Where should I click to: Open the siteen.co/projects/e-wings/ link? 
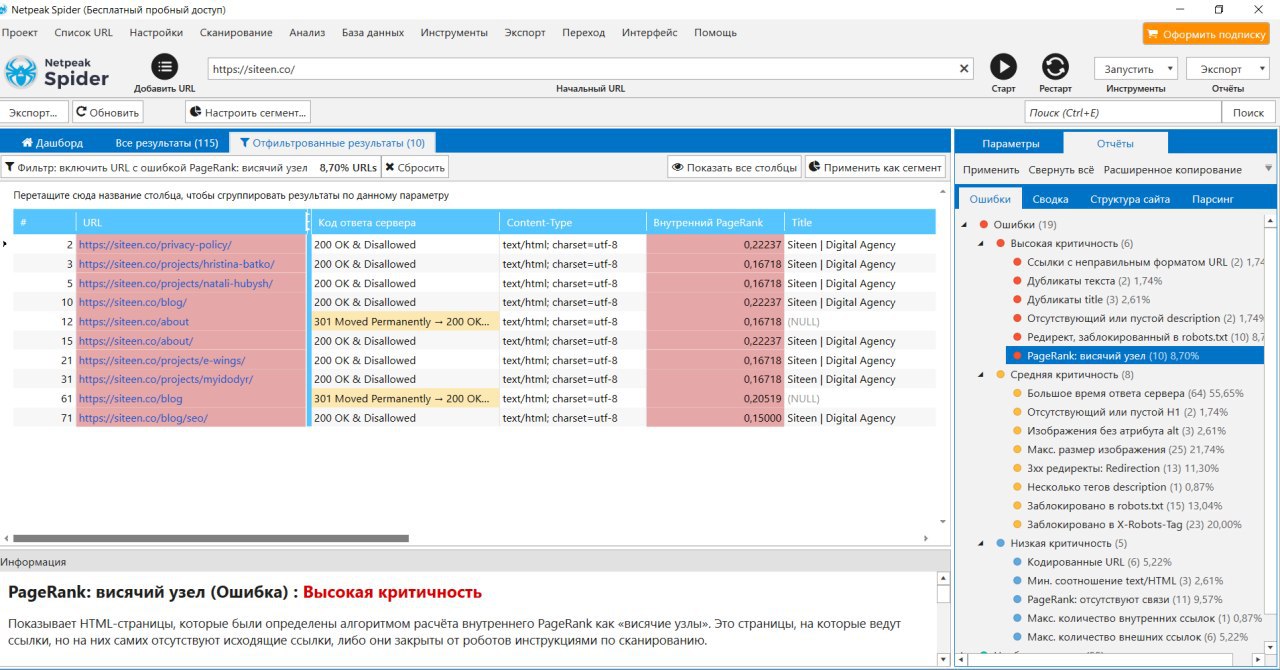click(162, 360)
